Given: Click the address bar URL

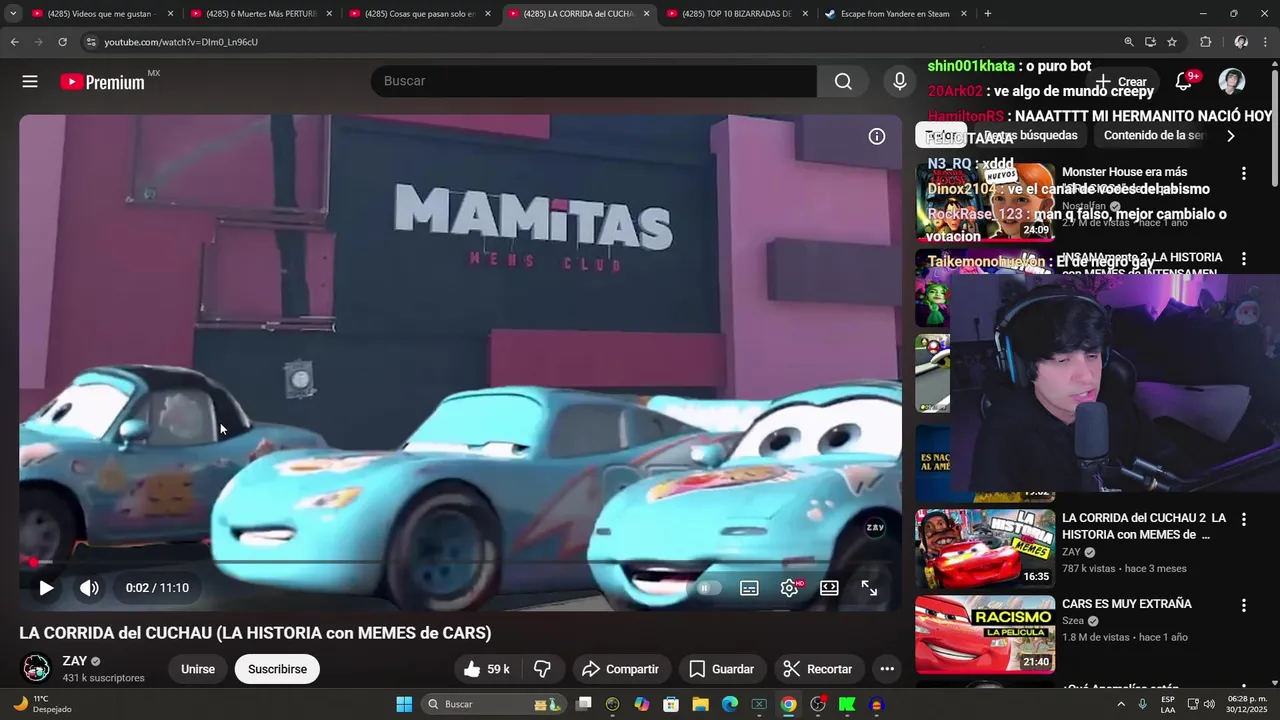Looking at the screenshot, I should pyautogui.click(x=181, y=42).
